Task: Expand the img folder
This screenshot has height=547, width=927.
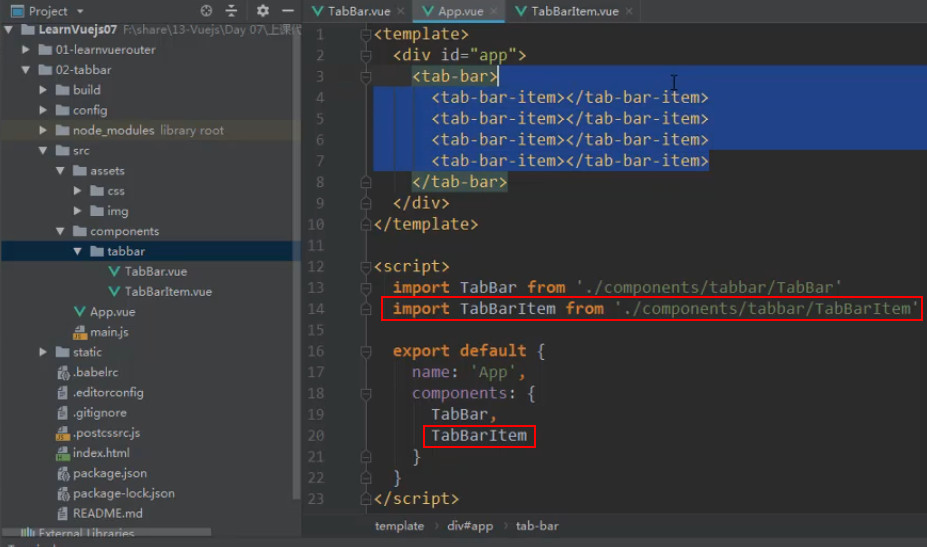Action: pyautogui.click(x=77, y=211)
